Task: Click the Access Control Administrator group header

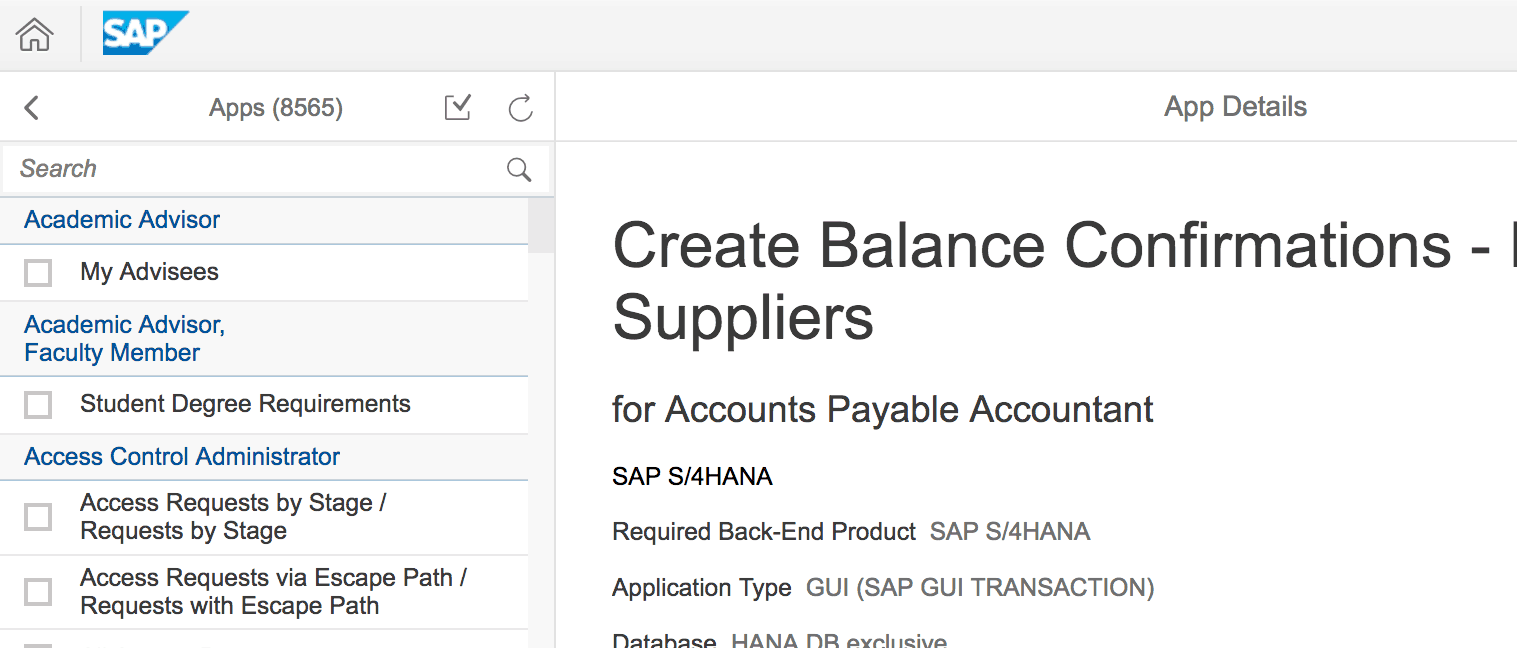Action: (264, 457)
